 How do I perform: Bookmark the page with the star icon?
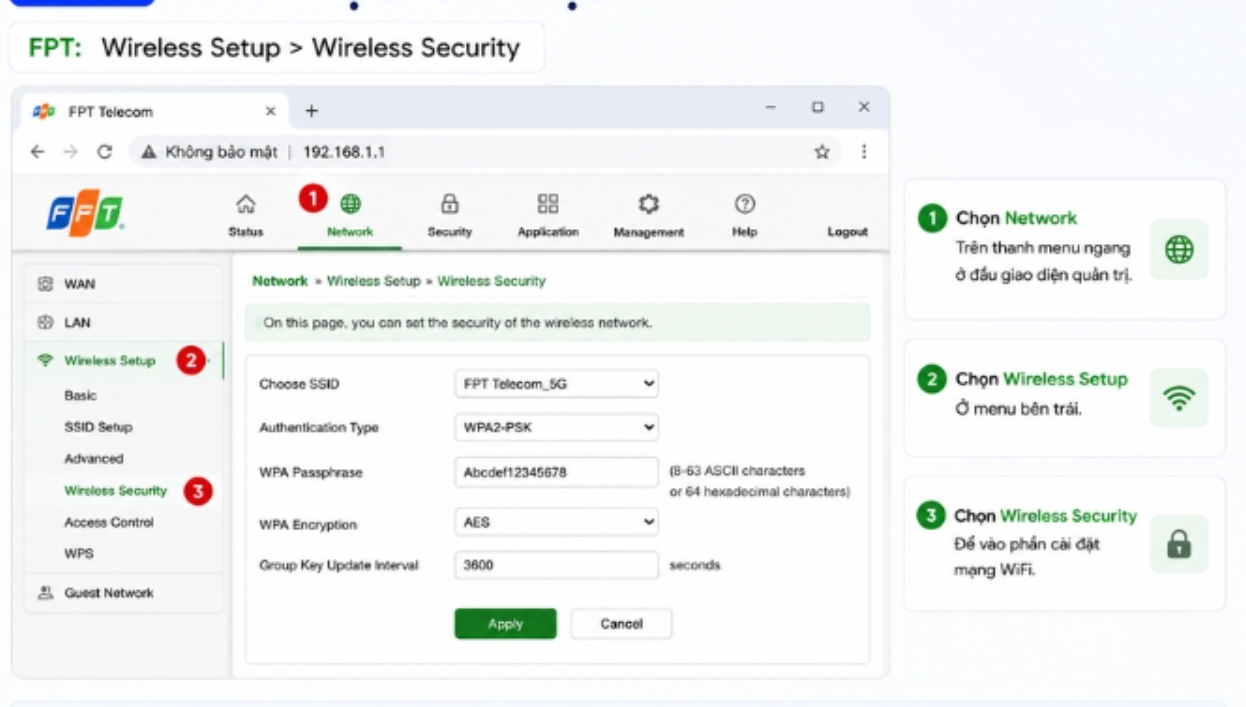coord(822,152)
